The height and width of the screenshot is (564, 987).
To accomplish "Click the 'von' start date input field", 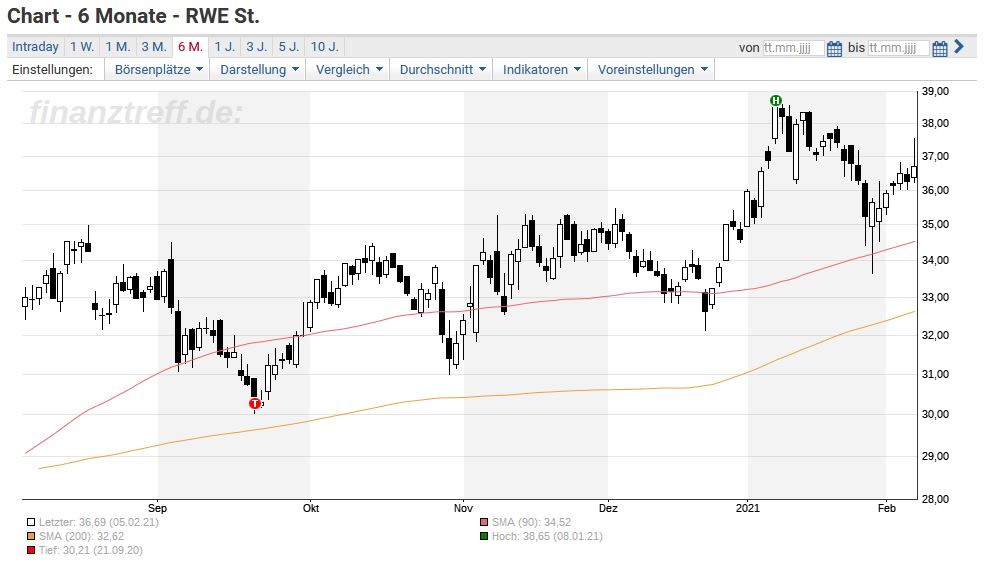I will 793,48.
